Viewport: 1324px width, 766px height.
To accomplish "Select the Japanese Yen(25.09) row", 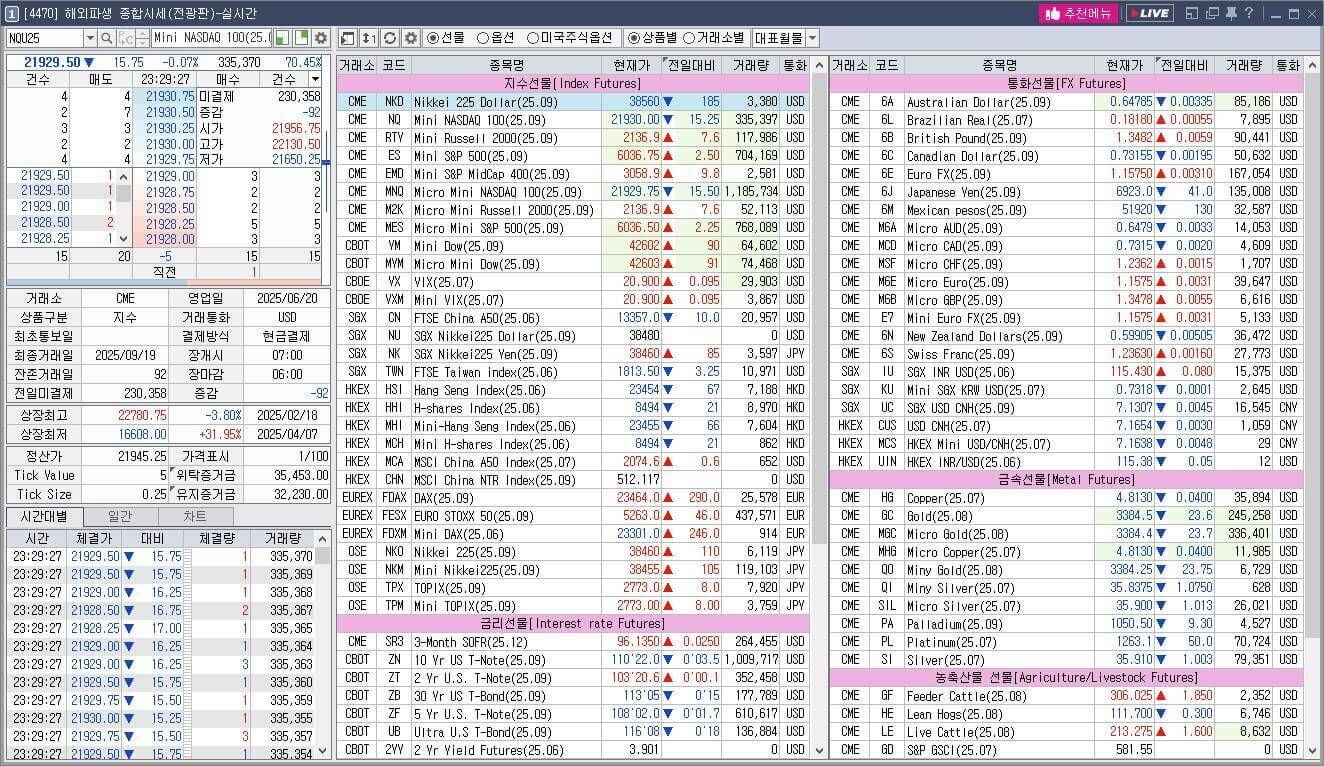I will click(1066, 191).
